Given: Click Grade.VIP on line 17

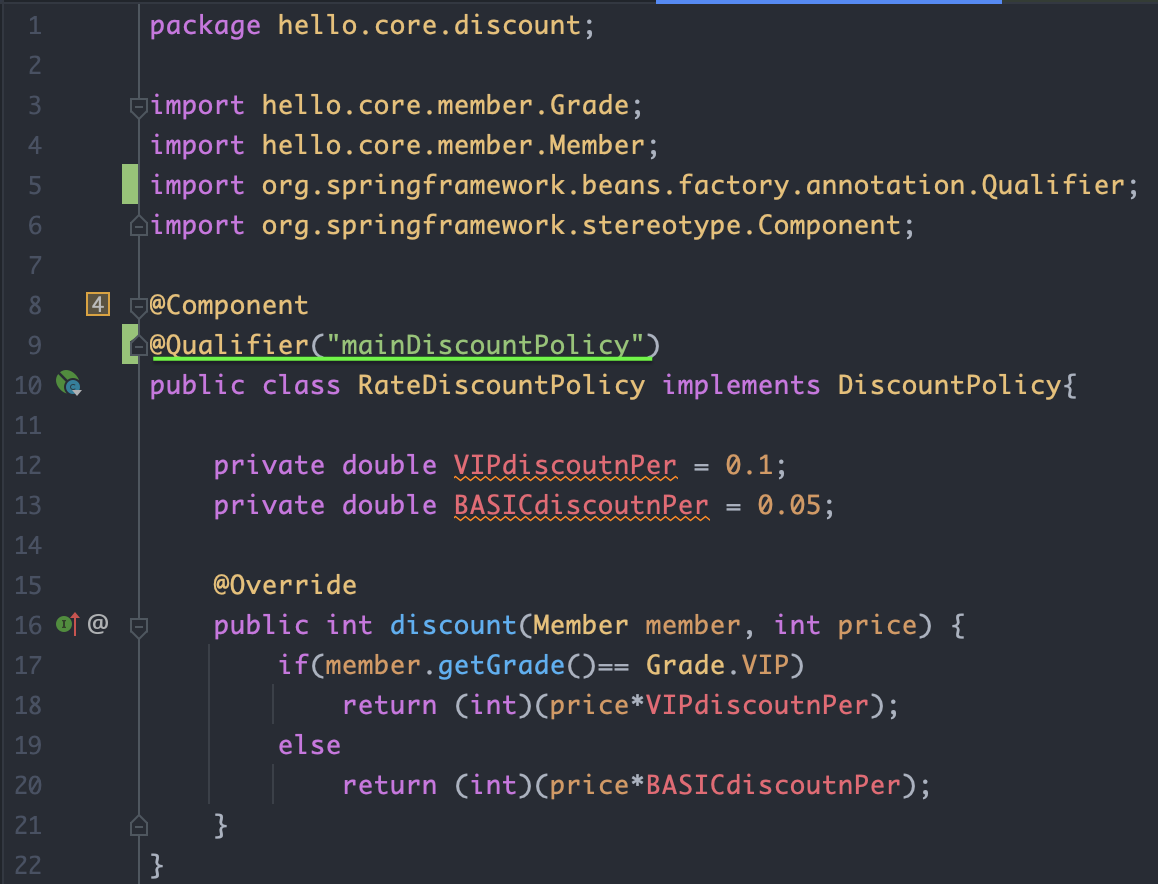Looking at the screenshot, I should tap(717, 665).
